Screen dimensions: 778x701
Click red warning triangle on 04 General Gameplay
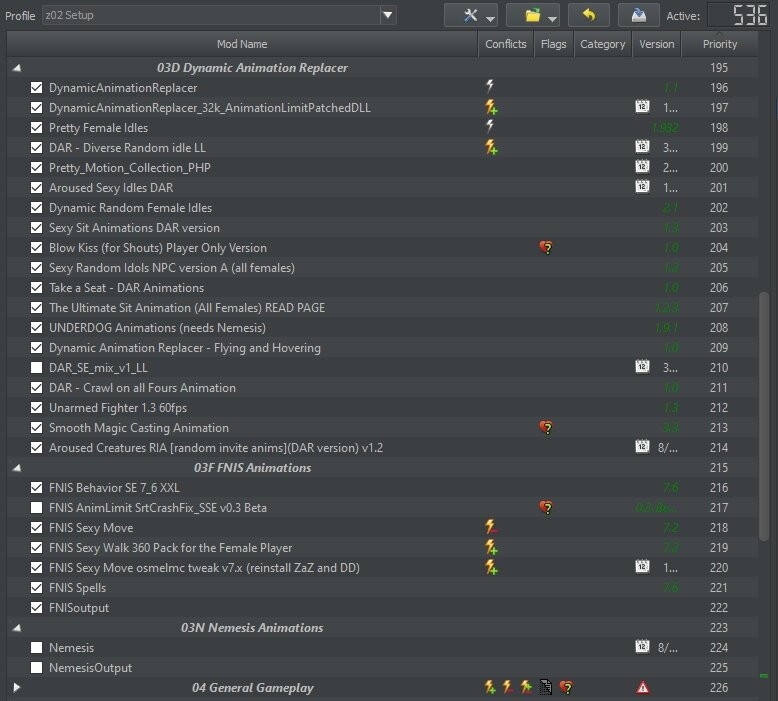click(643, 688)
